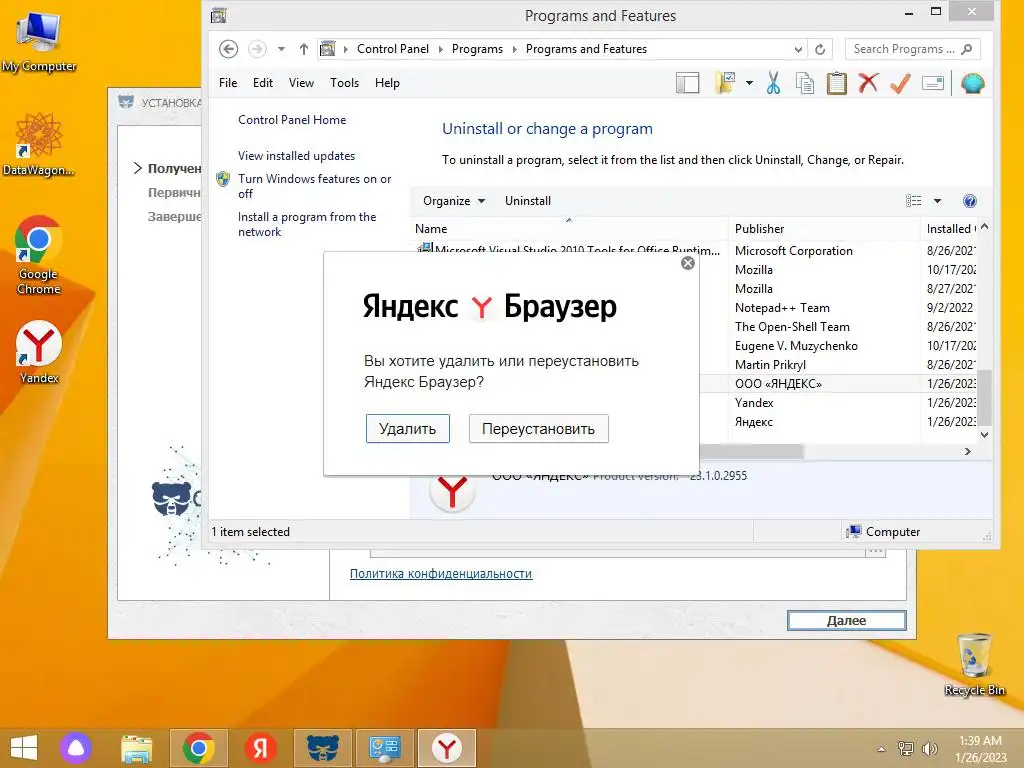Screen dimensions: 1024x768
Task: Select the Martin Prikryl row
Action: (x=770, y=364)
